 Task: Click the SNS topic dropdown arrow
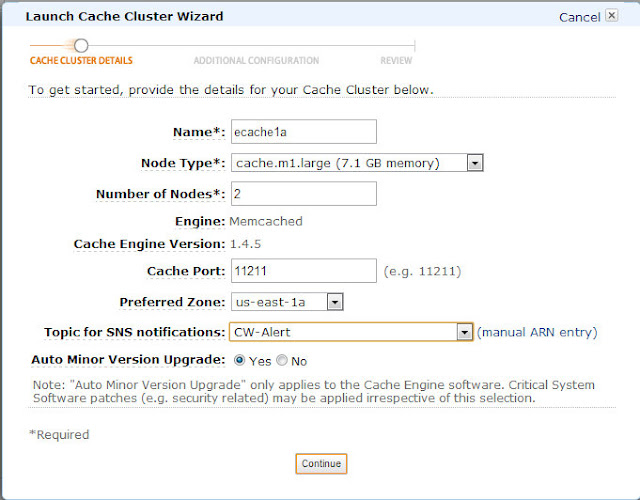[464, 332]
